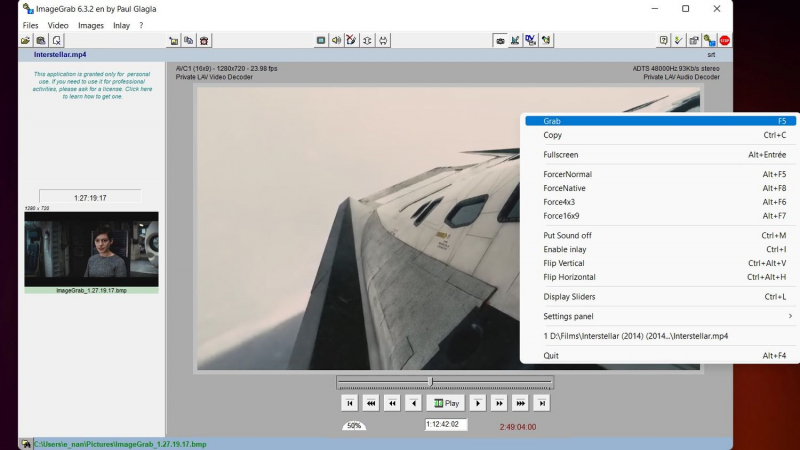This screenshot has height=450, width=800.
Task: Click the Play button
Action: 446,403
